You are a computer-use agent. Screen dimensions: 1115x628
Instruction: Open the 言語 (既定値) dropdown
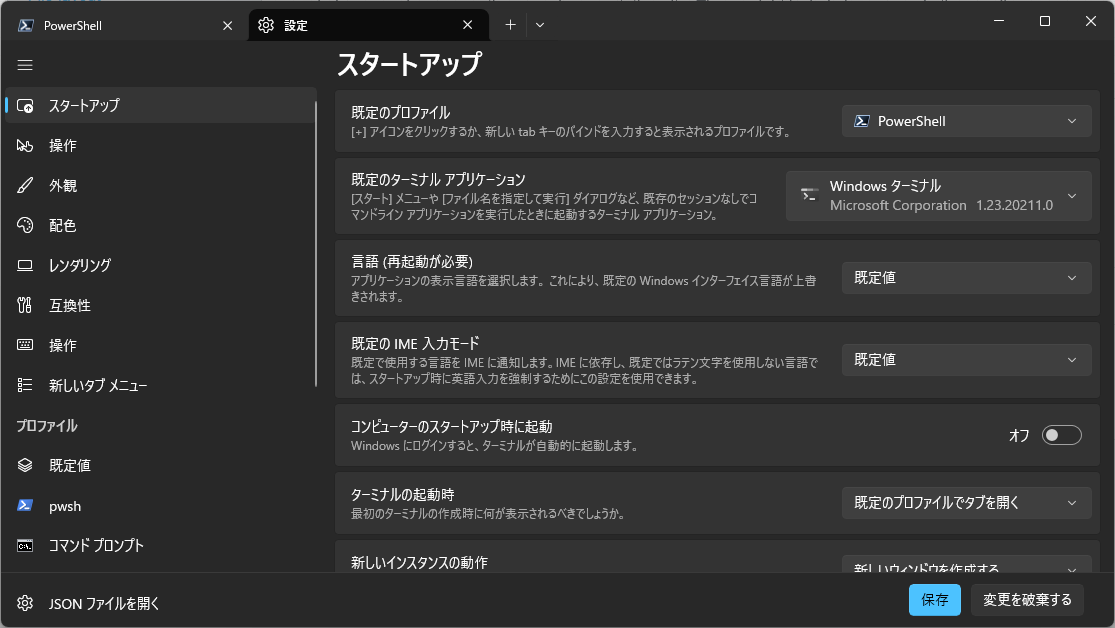coord(965,277)
